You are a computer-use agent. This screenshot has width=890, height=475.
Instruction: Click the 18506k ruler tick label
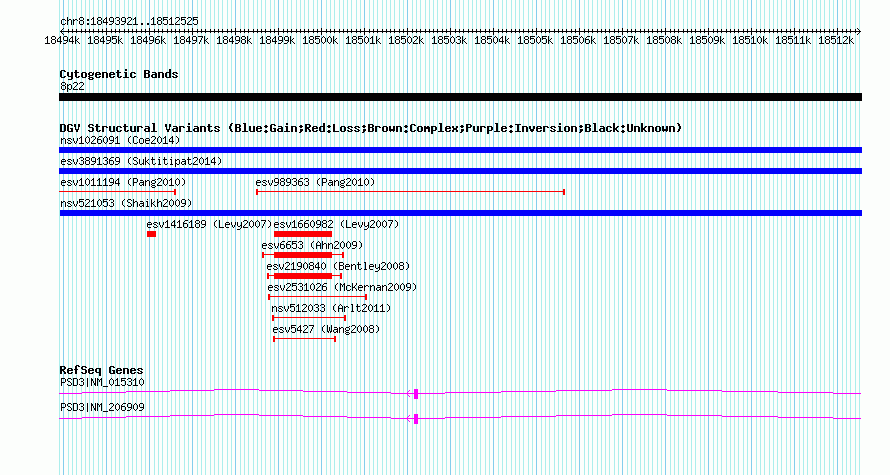(x=578, y=40)
